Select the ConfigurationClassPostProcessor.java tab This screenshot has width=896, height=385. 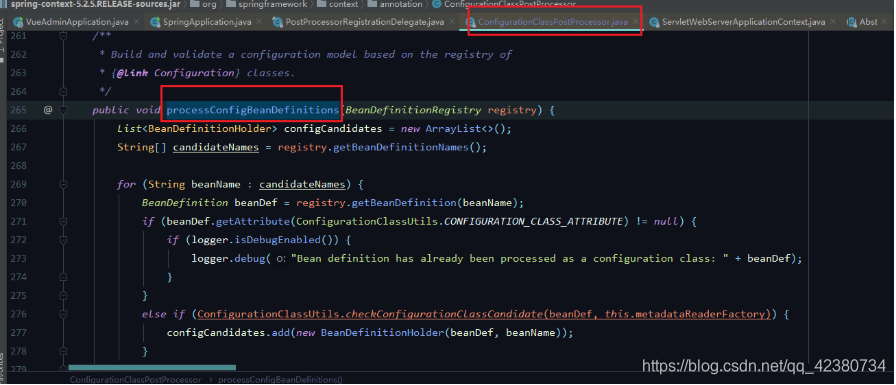click(x=553, y=22)
